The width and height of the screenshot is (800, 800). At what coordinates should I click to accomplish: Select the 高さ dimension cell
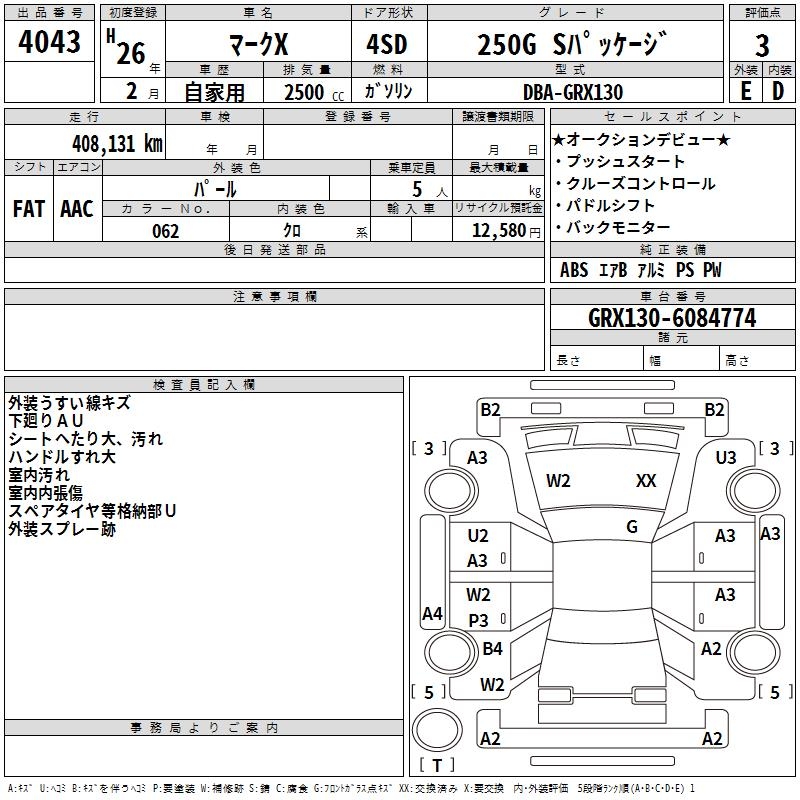point(757,358)
